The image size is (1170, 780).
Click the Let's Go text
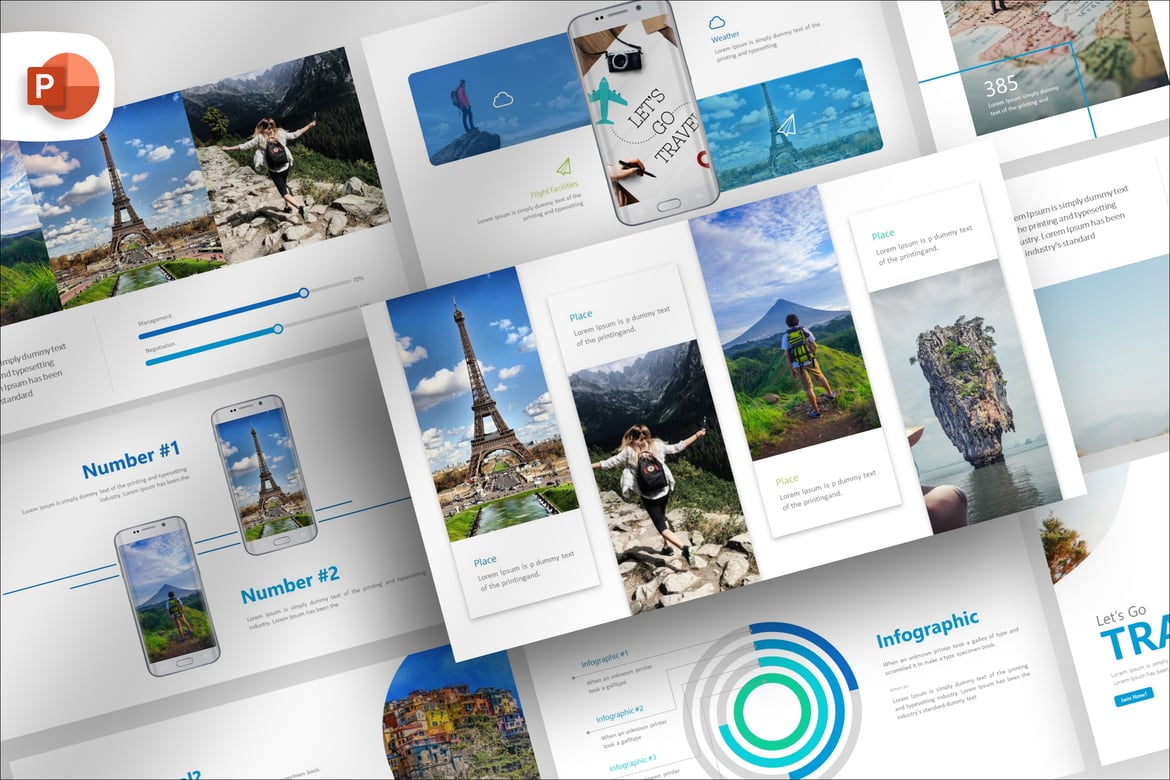coord(1121,615)
